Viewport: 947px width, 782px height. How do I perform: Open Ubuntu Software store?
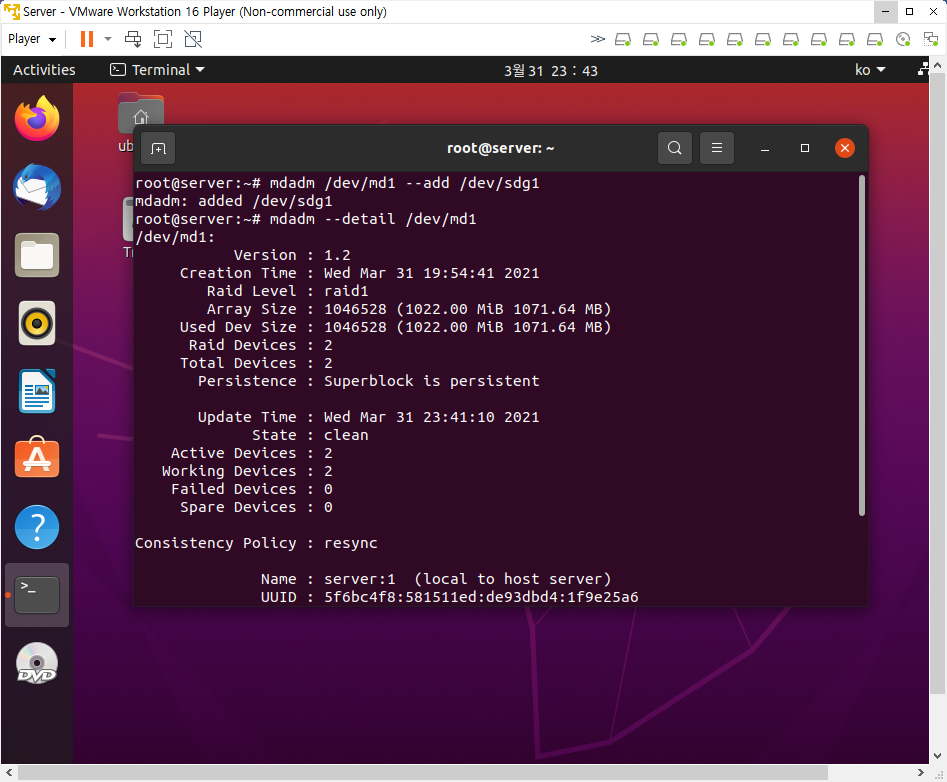pyautogui.click(x=37, y=458)
